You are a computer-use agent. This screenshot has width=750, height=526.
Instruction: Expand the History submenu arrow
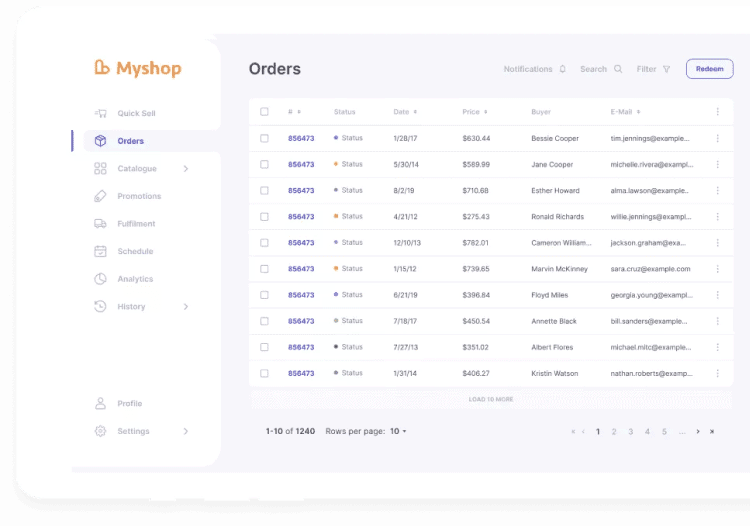point(186,307)
